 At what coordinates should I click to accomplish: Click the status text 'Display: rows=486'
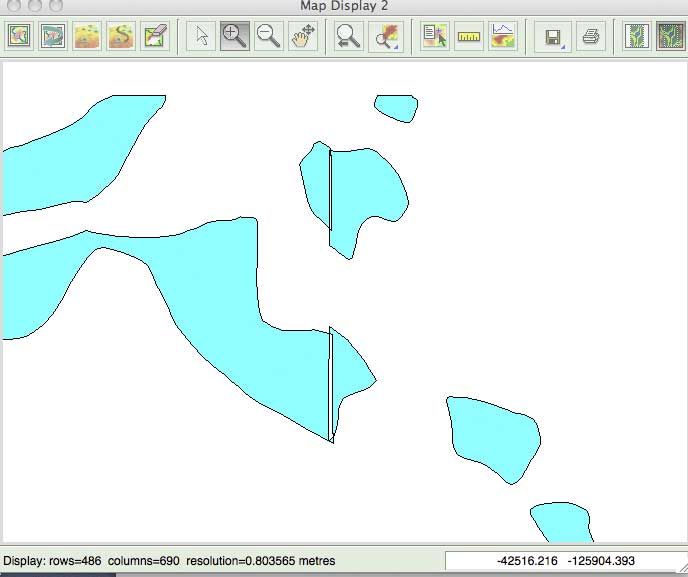[x=52, y=561]
